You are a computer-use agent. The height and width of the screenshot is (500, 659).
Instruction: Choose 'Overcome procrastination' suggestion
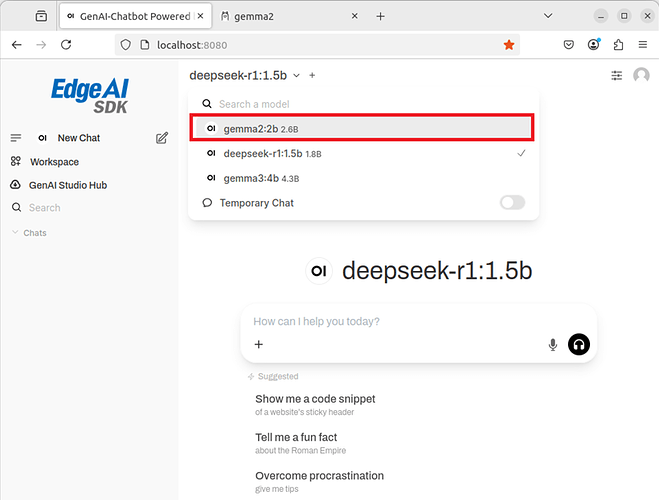click(x=319, y=482)
